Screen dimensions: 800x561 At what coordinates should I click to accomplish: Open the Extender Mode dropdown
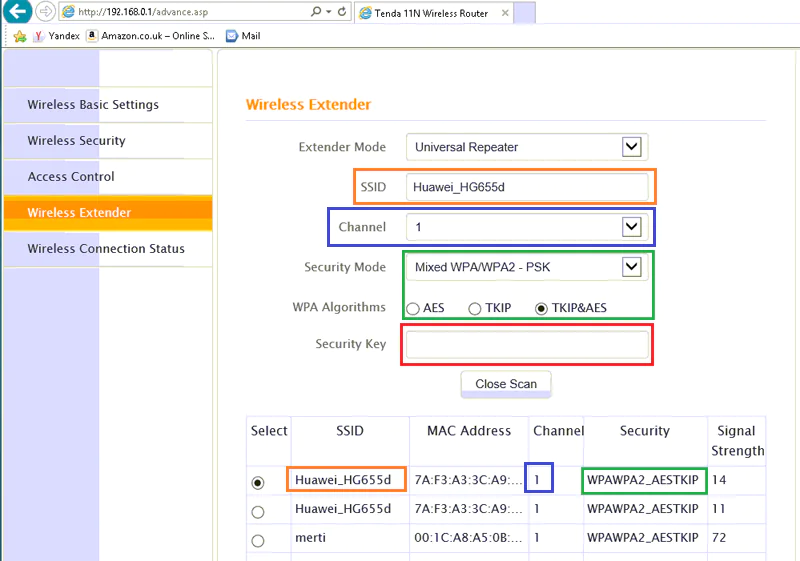coord(631,147)
